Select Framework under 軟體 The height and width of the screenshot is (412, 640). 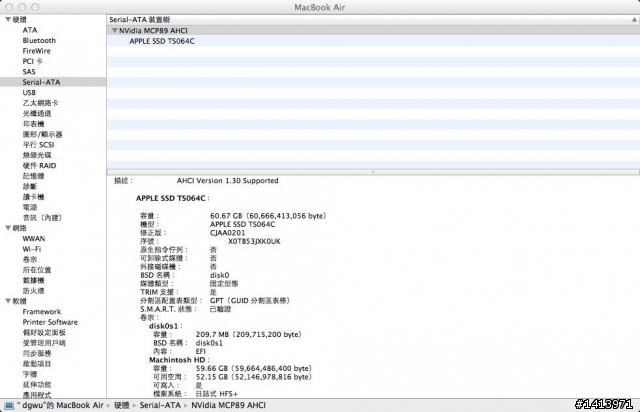tap(42, 312)
